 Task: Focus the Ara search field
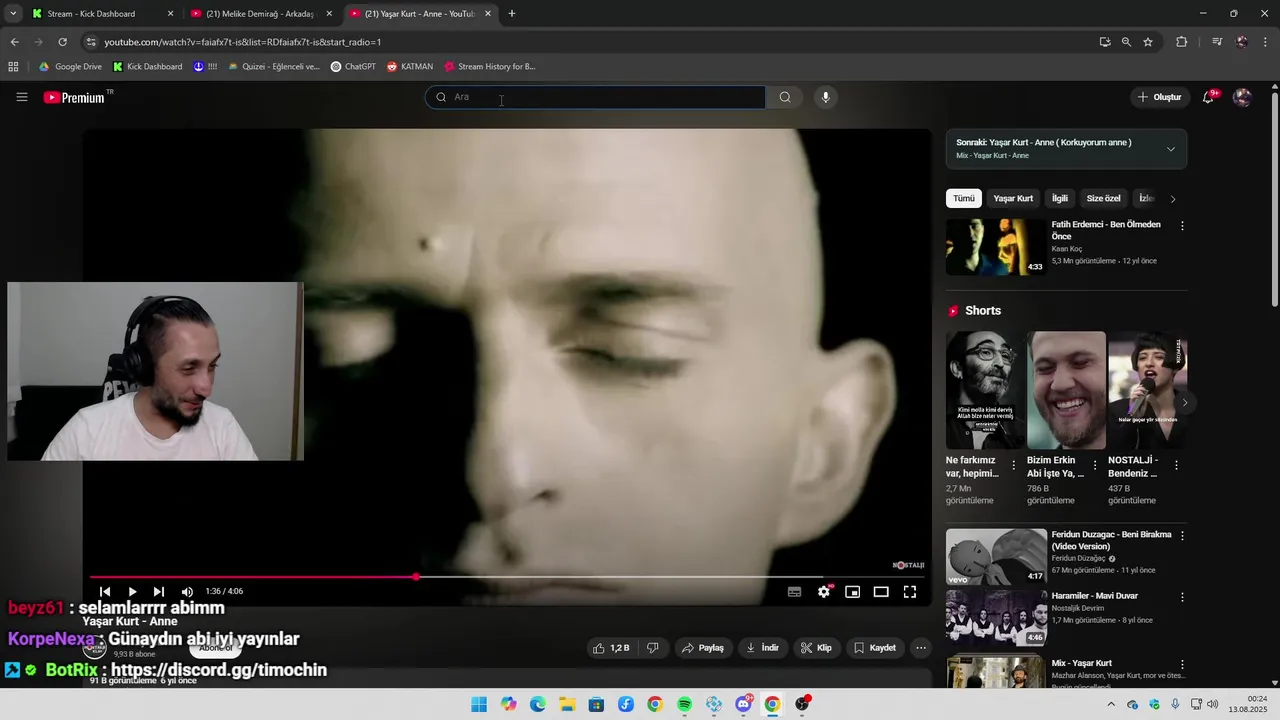(595, 97)
